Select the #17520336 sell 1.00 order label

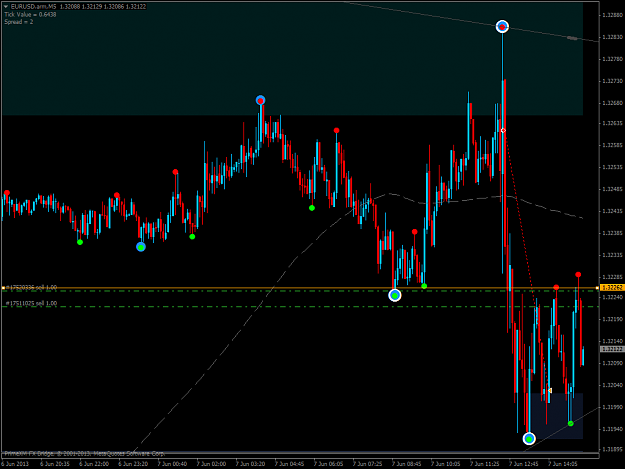click(31, 287)
